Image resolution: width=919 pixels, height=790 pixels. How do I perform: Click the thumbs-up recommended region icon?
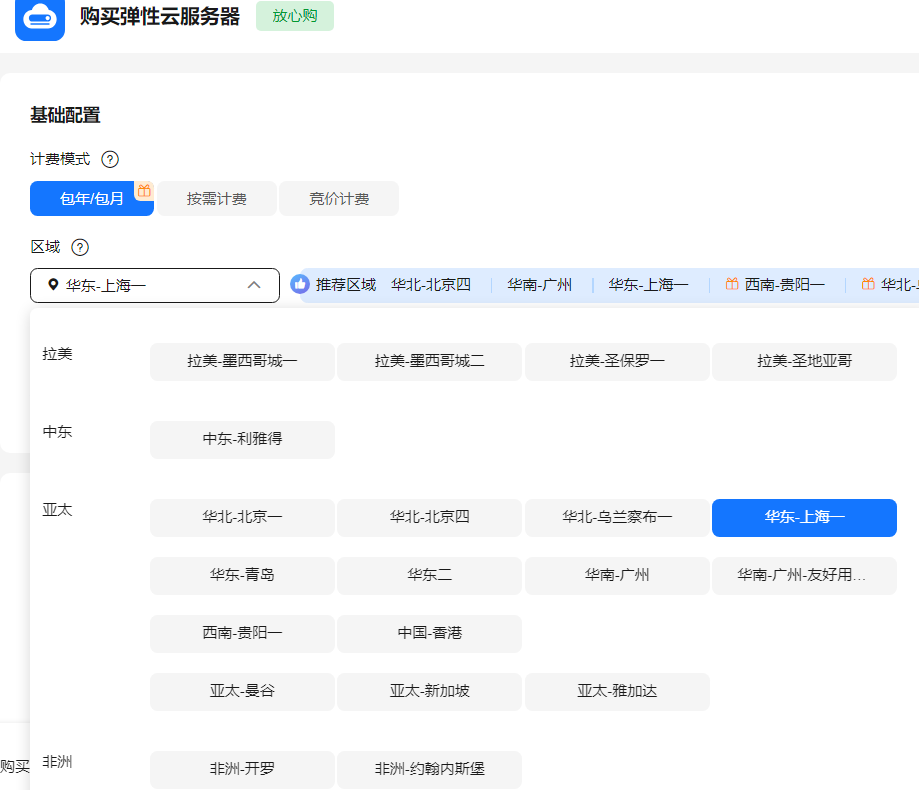pos(300,285)
